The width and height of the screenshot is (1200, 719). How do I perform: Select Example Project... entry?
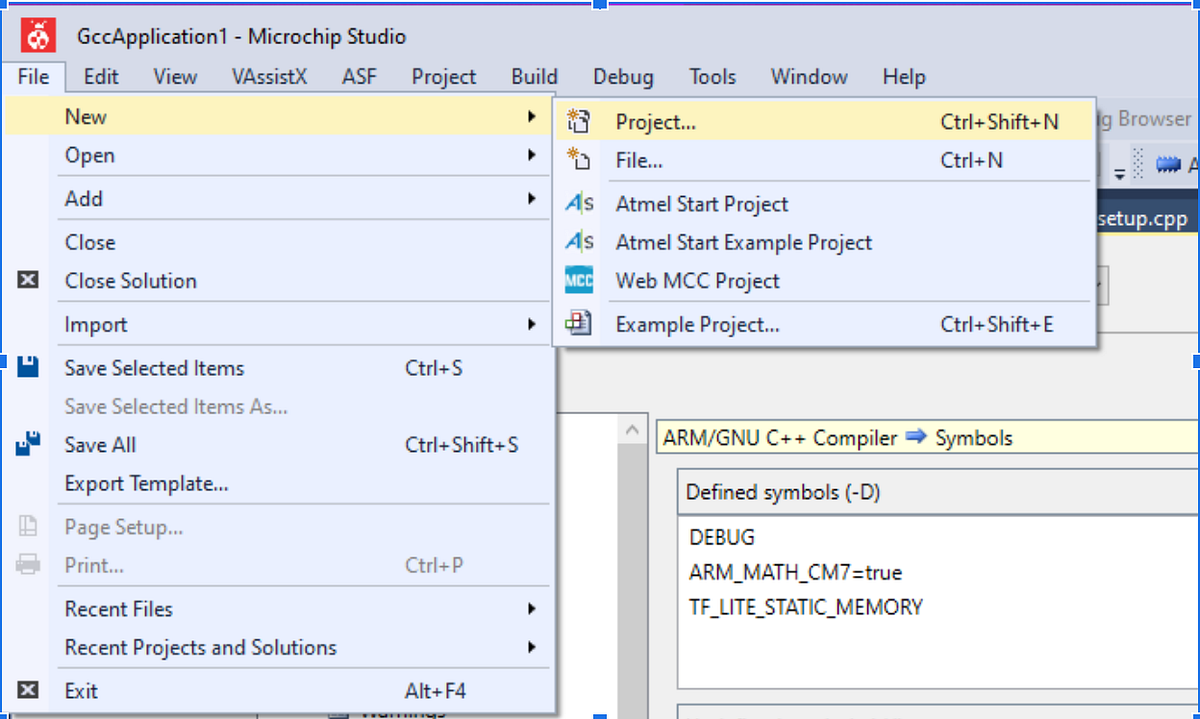(x=825, y=324)
